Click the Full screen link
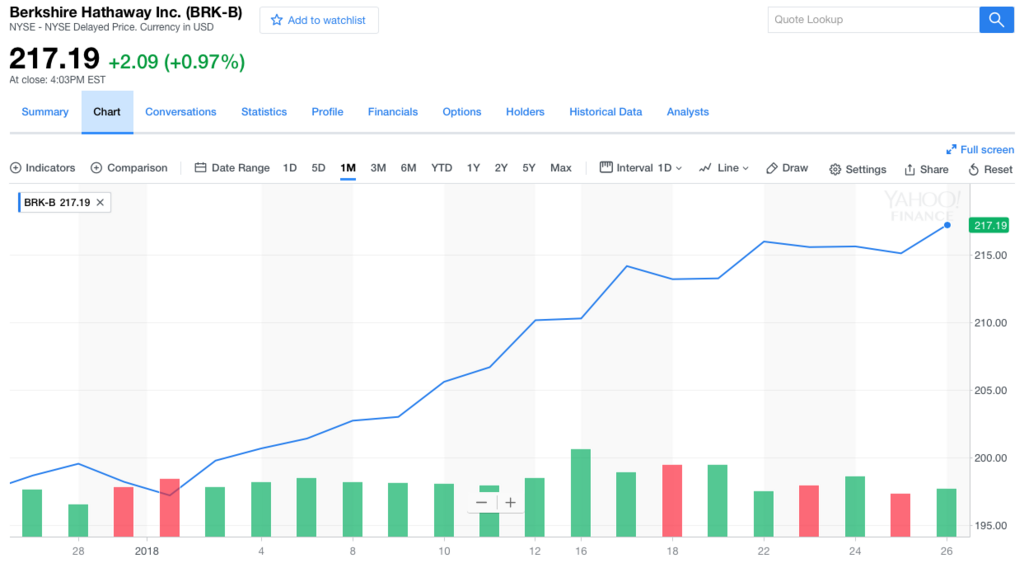Image resolution: width=1024 pixels, height=563 pixels. [987, 150]
